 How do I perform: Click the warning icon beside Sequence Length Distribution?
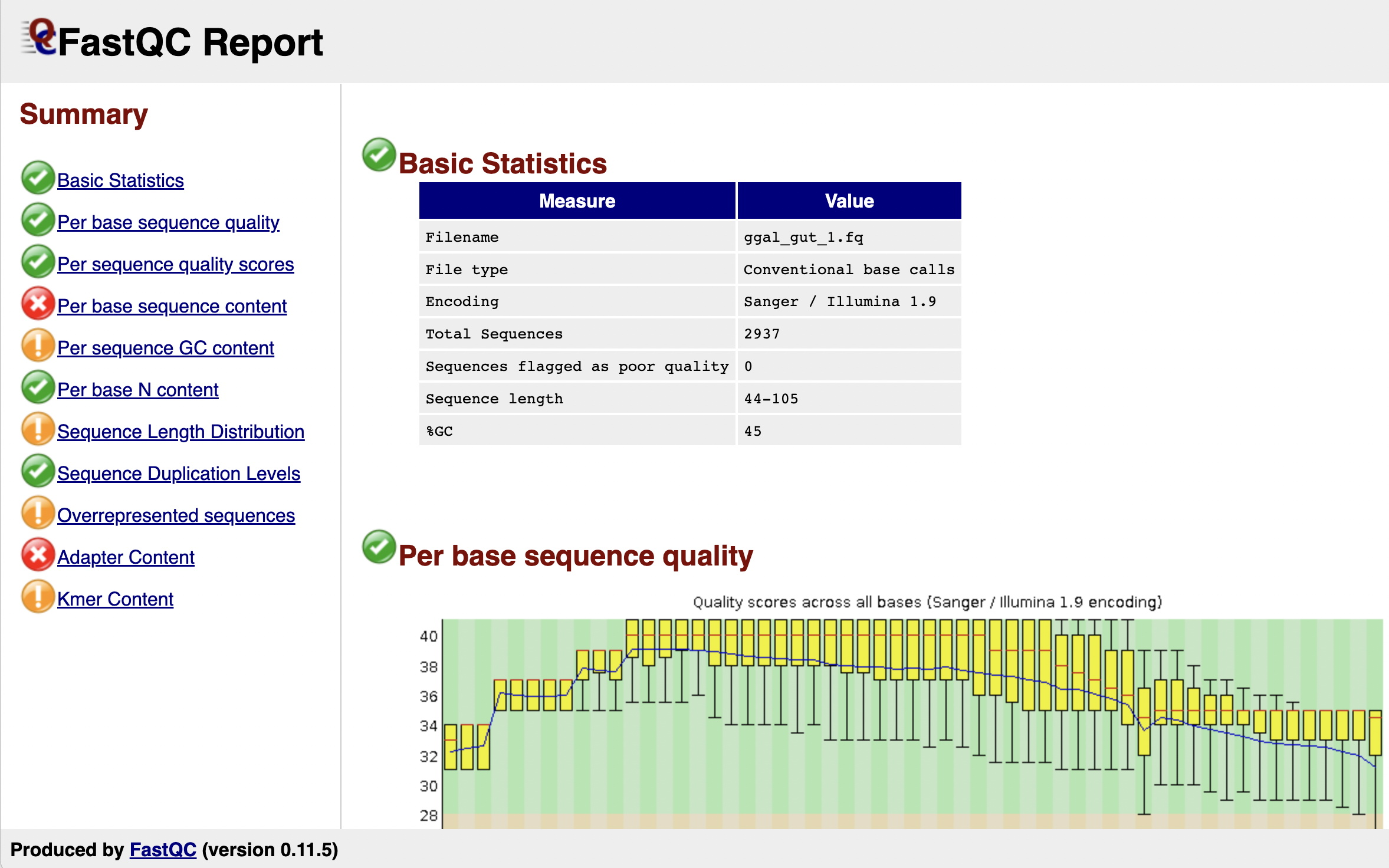37,429
